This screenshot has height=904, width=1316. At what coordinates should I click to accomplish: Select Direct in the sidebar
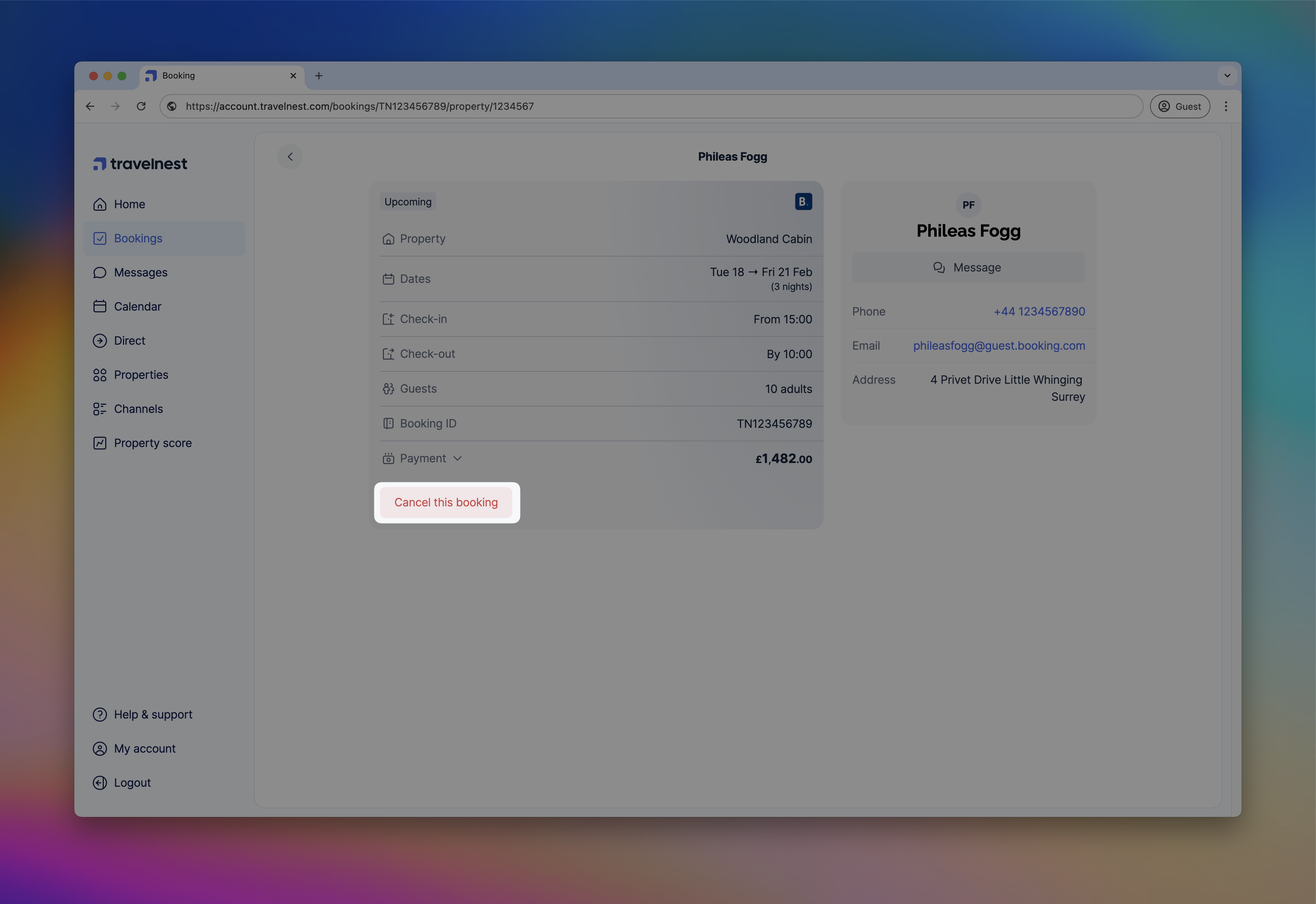click(x=129, y=340)
